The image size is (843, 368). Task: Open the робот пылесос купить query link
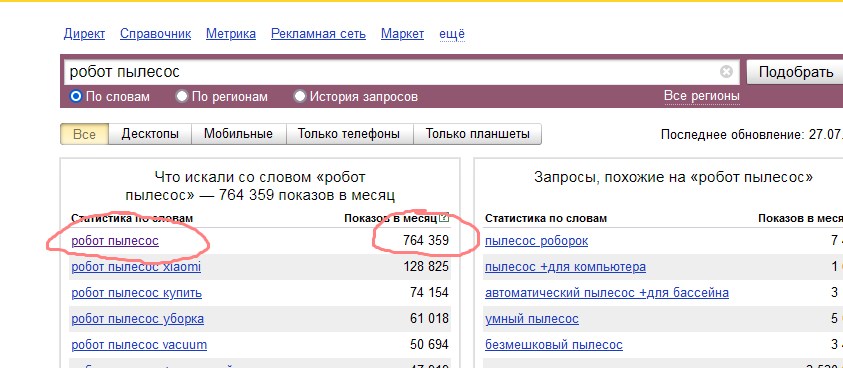[x=137, y=293]
